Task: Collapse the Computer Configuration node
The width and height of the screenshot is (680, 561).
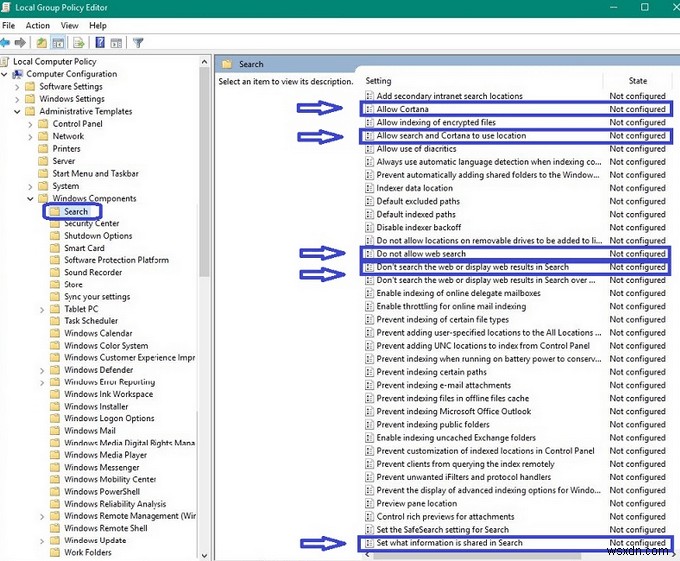Action: pos(6,75)
